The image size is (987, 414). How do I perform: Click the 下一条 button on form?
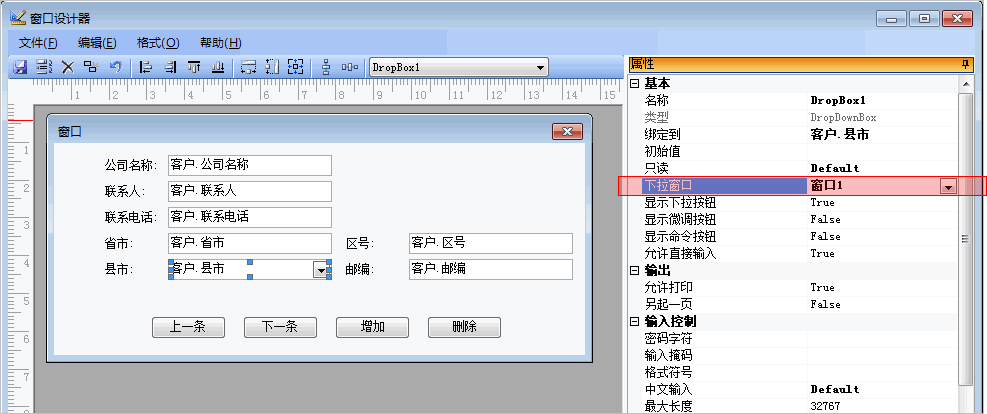click(280, 327)
